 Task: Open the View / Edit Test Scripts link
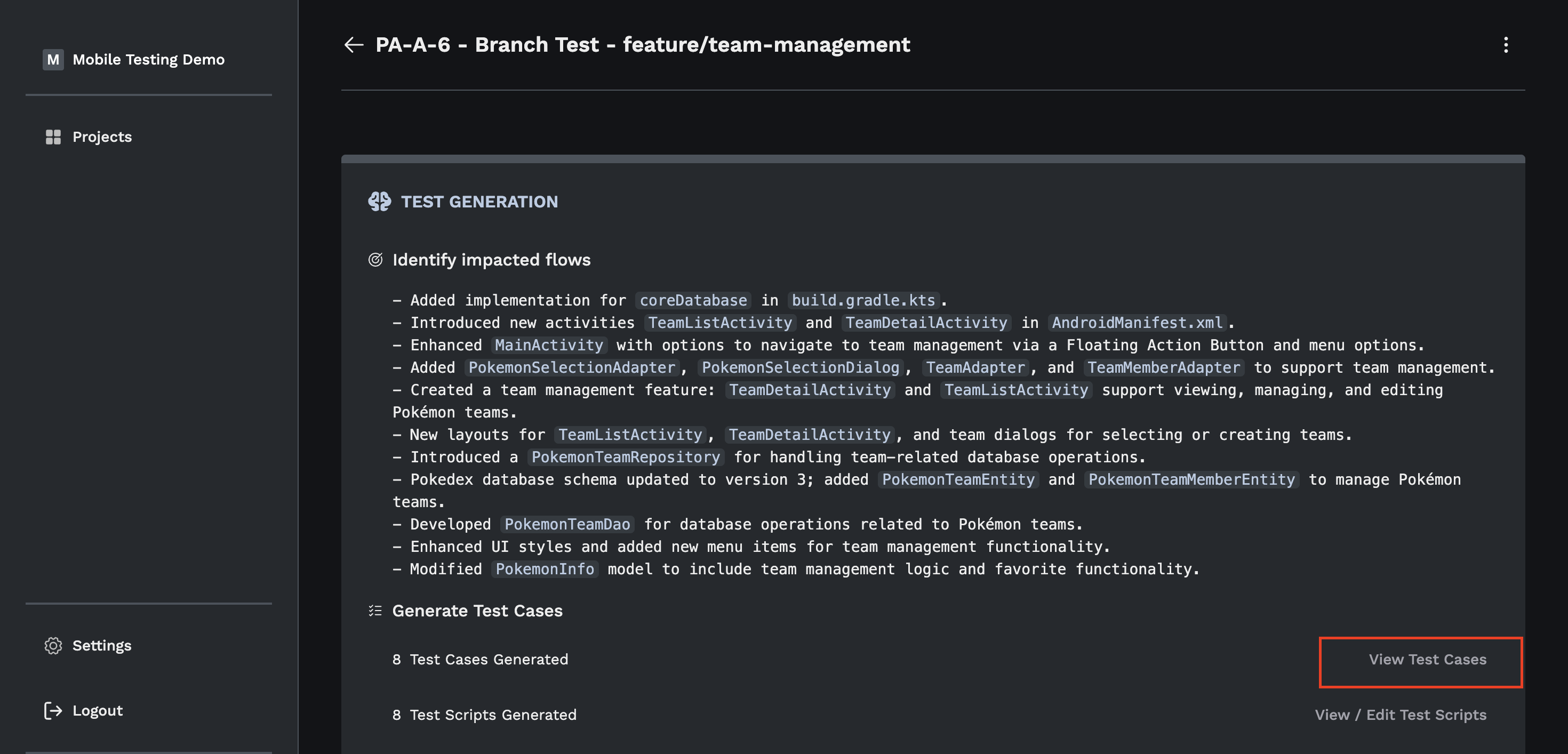click(1400, 715)
